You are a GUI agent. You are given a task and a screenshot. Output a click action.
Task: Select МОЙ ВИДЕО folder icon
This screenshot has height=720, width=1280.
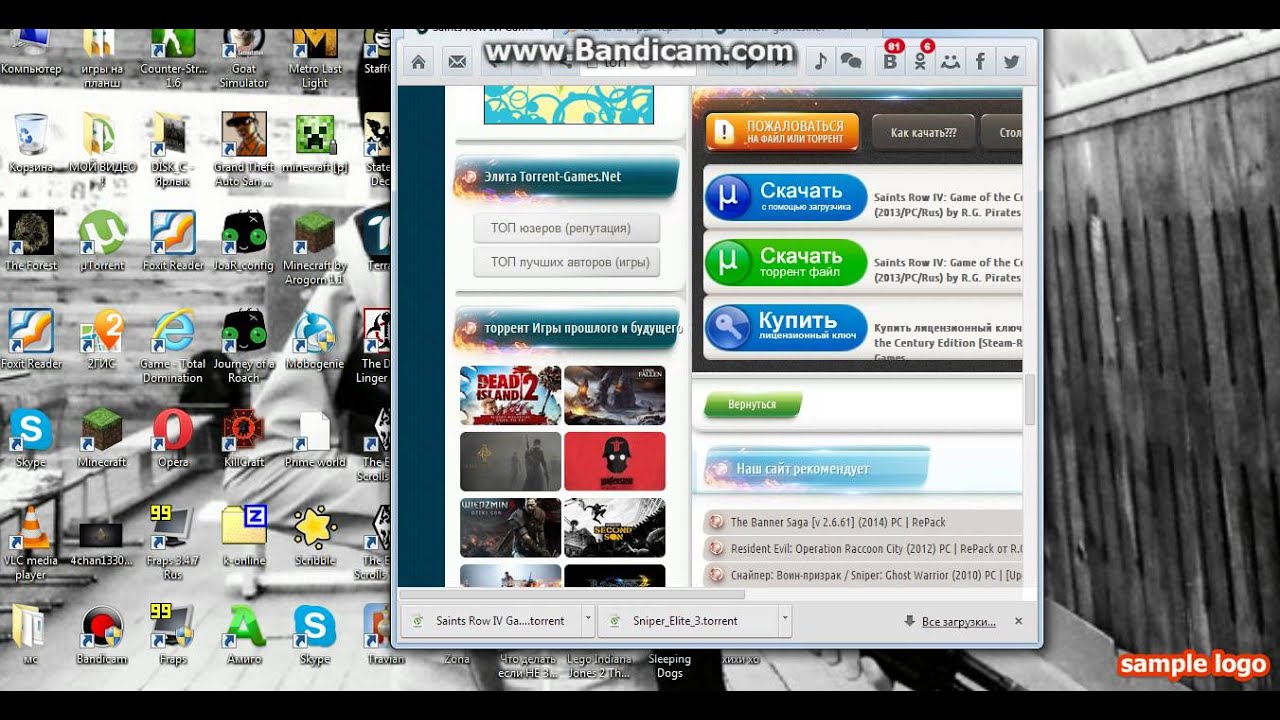tap(101, 150)
